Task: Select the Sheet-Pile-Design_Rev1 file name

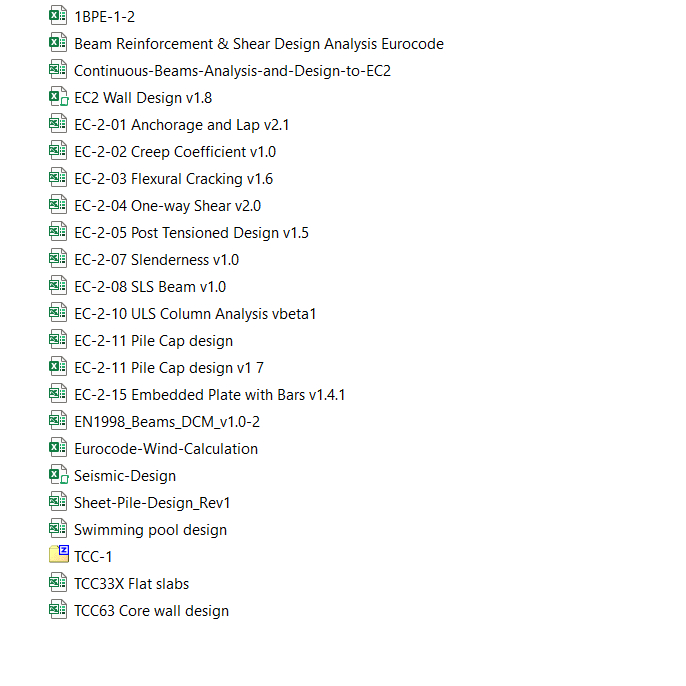Action: coord(152,503)
